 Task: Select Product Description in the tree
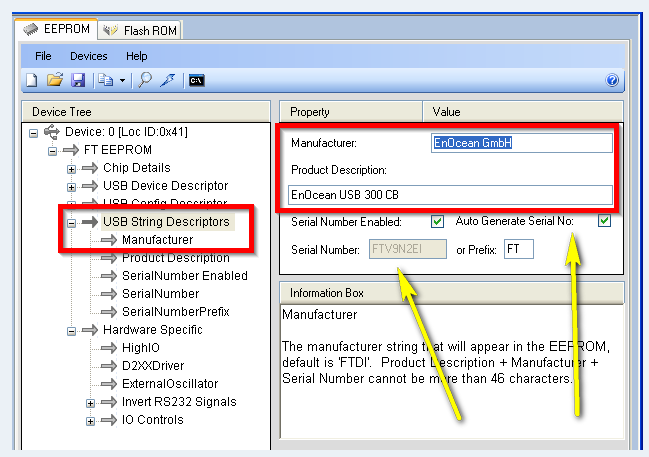pyautogui.click(x=175, y=257)
